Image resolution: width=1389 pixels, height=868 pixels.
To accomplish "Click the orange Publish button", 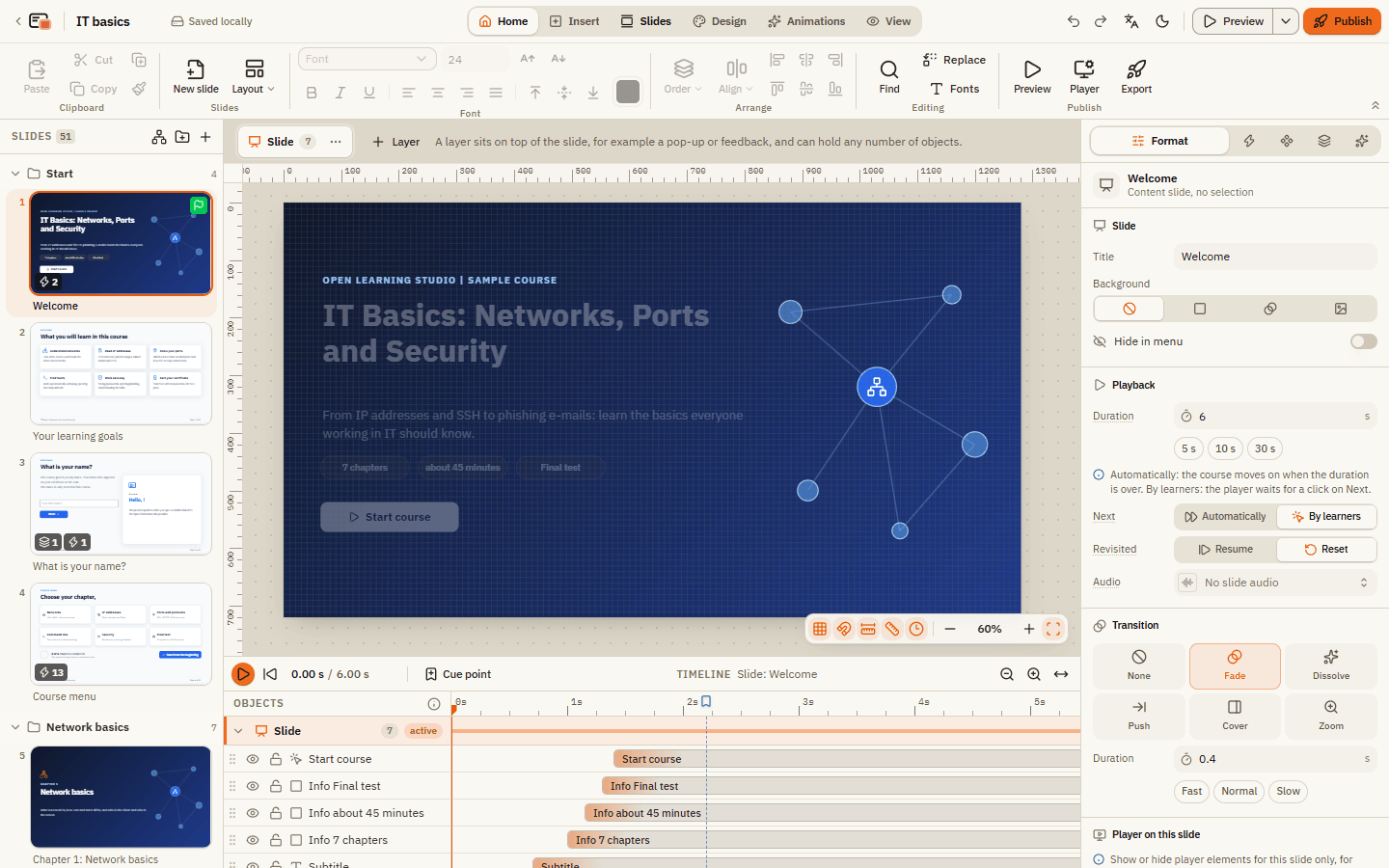I will [1342, 21].
